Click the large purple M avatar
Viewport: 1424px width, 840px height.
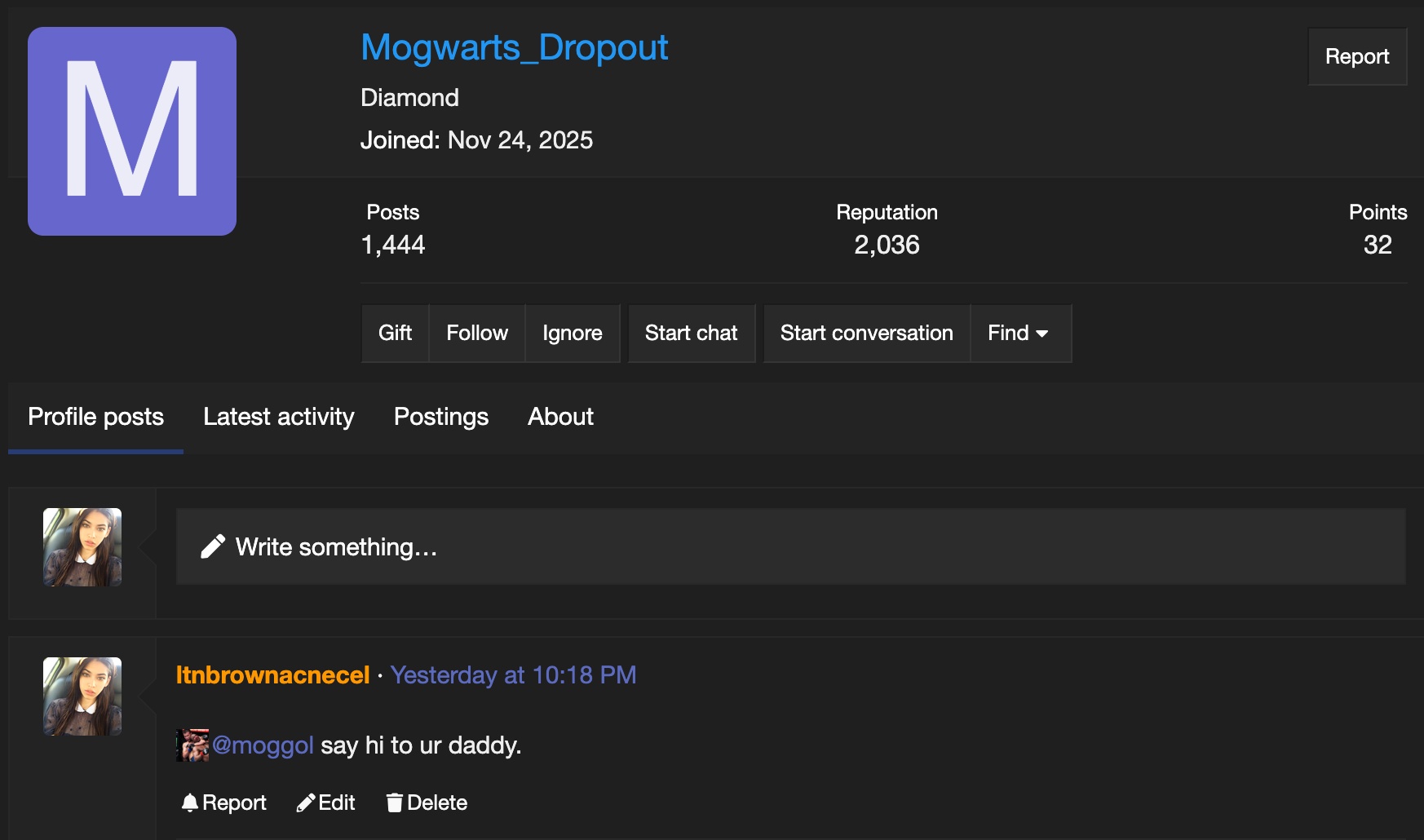[x=132, y=131]
